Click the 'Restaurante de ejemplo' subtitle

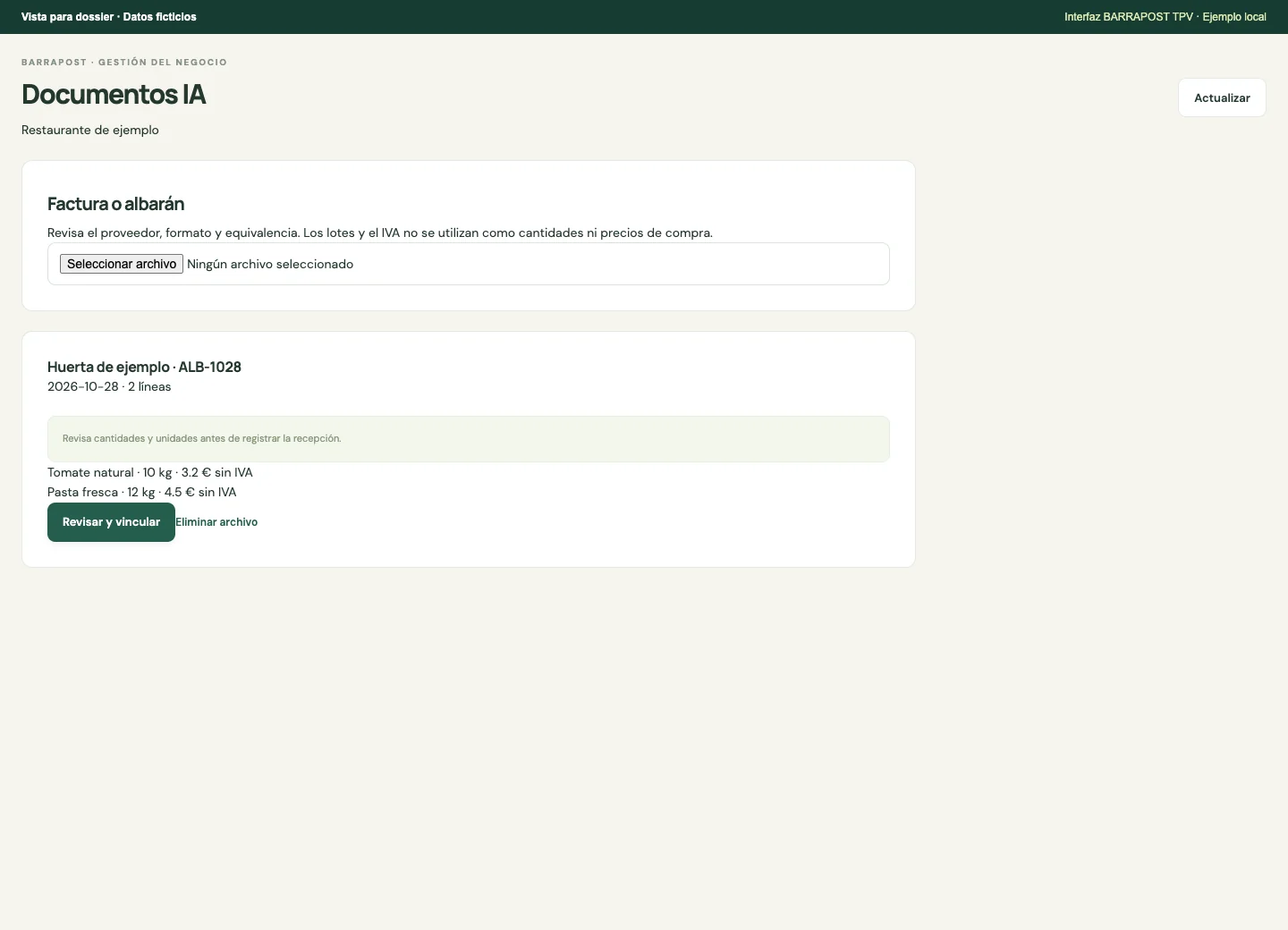click(90, 130)
